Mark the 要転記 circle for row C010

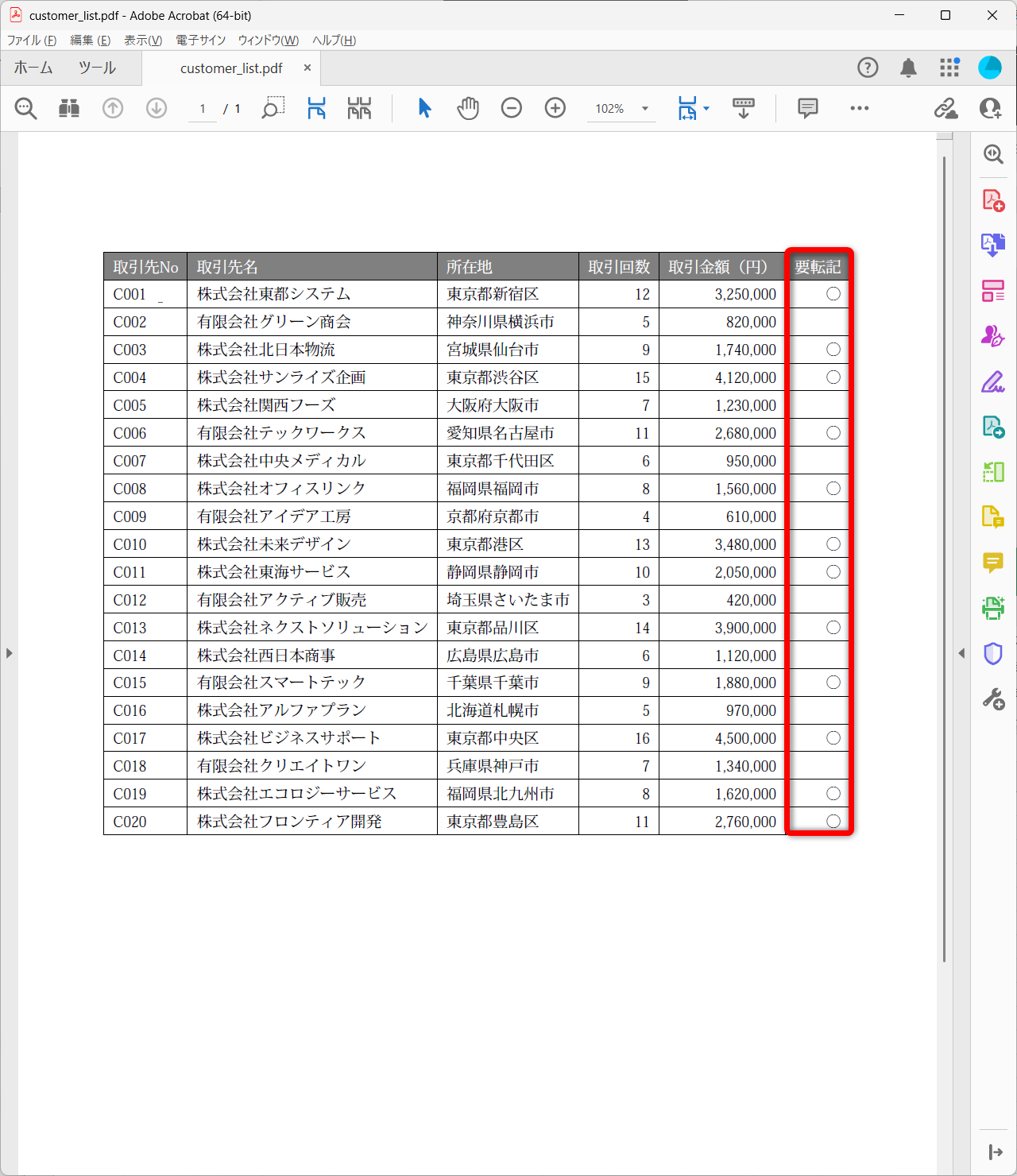[x=833, y=544]
